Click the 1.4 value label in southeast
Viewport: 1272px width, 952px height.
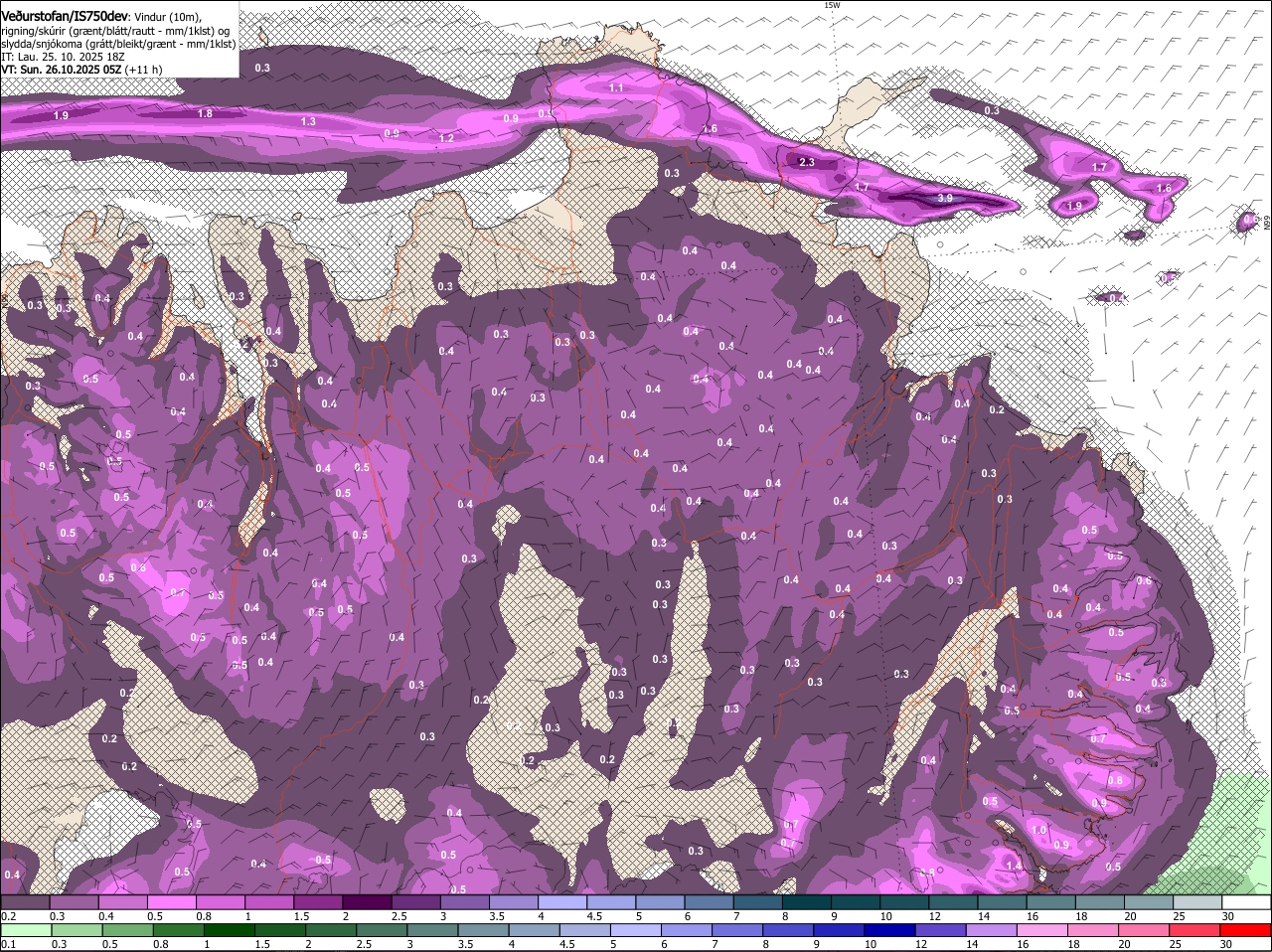[x=1014, y=866]
